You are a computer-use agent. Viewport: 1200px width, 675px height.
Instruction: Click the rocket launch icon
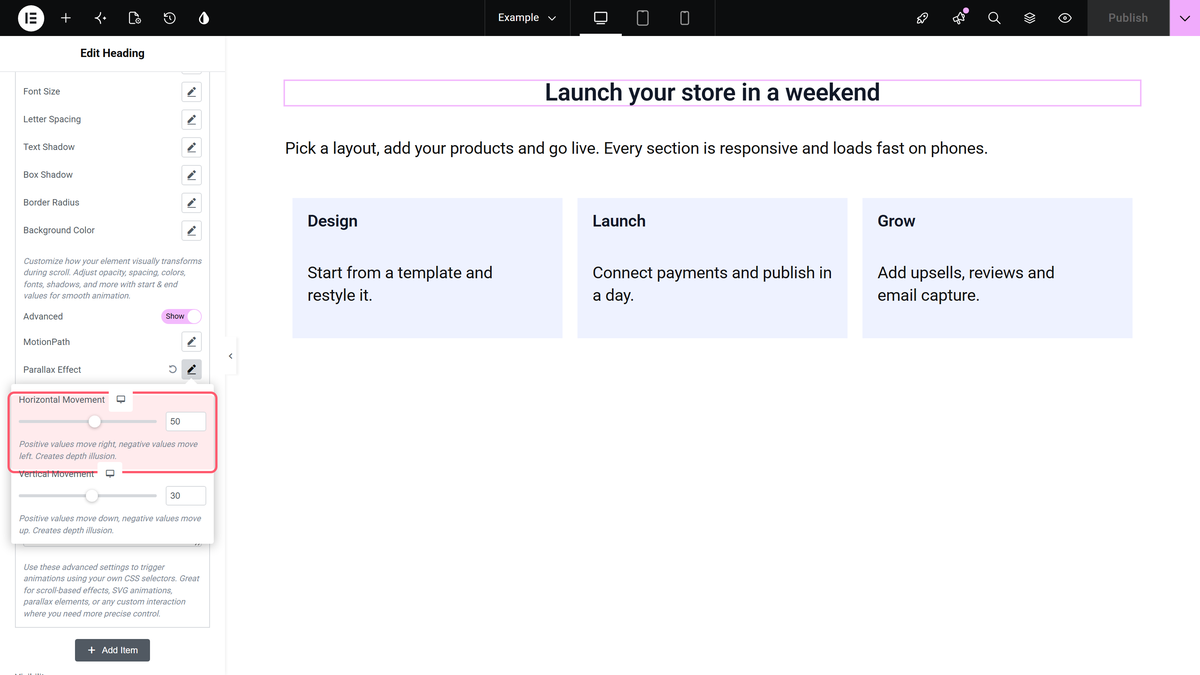tap(923, 18)
